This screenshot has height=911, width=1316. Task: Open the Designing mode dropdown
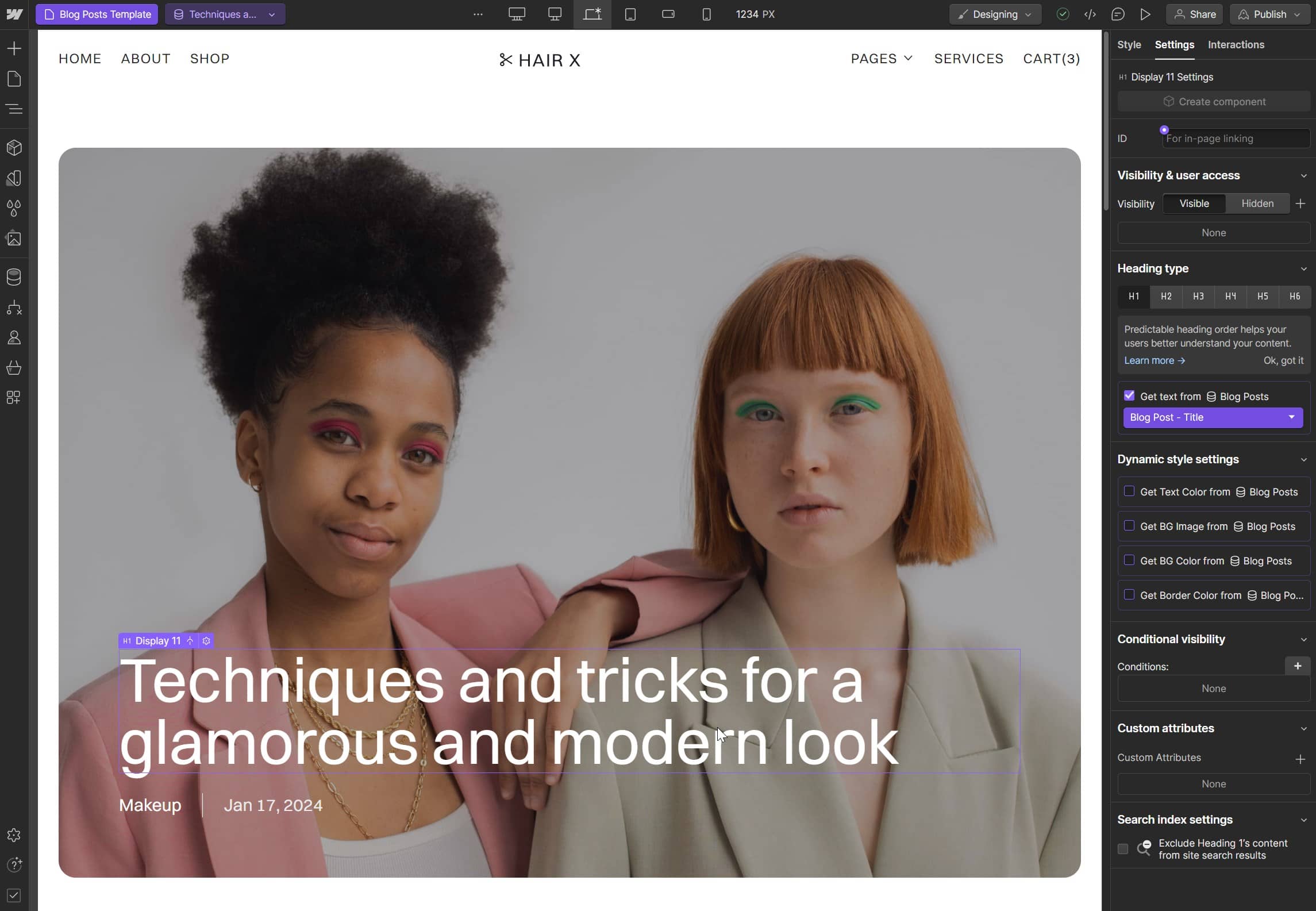tap(995, 14)
